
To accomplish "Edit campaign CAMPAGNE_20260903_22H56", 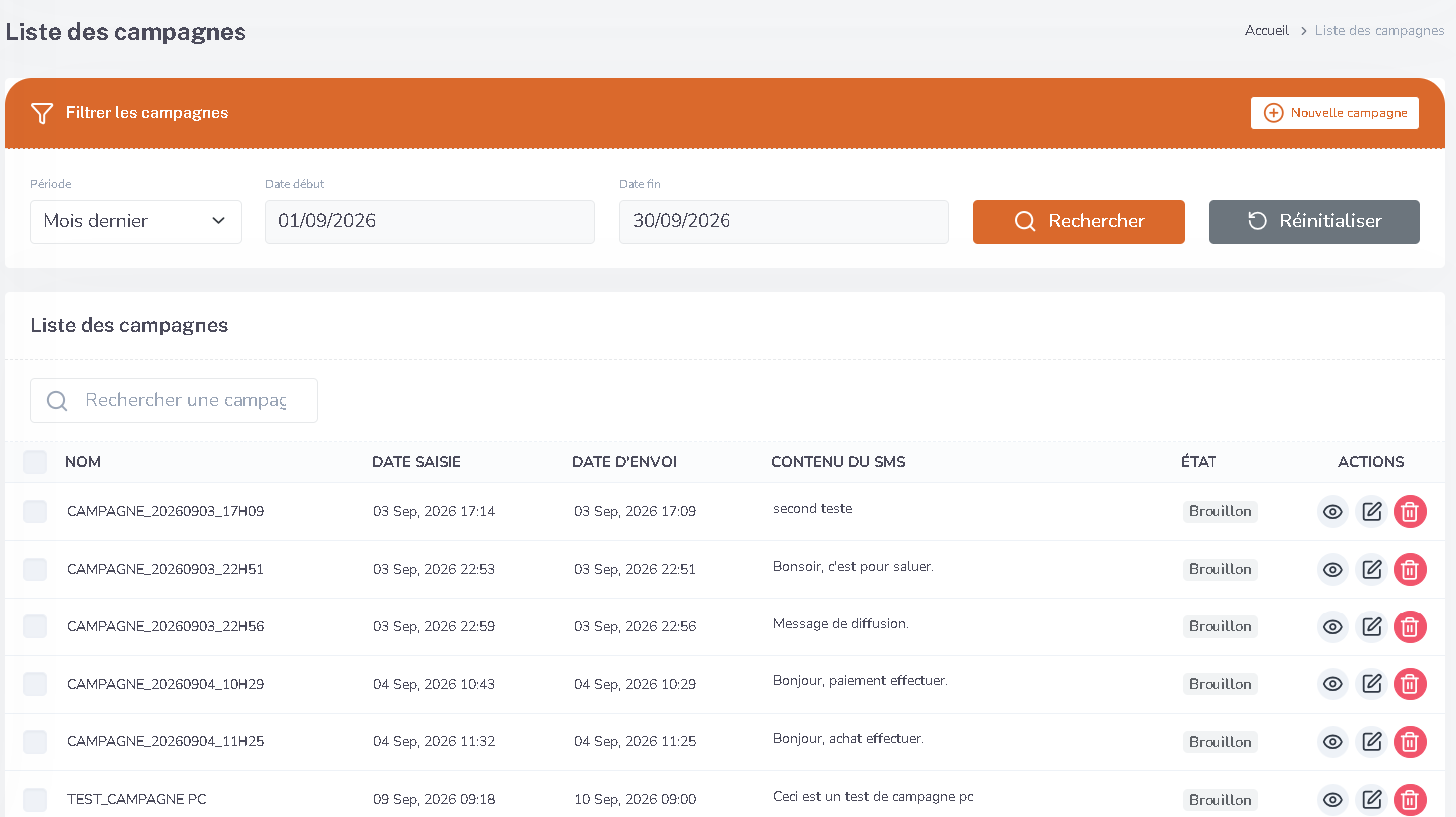I will point(1372,627).
